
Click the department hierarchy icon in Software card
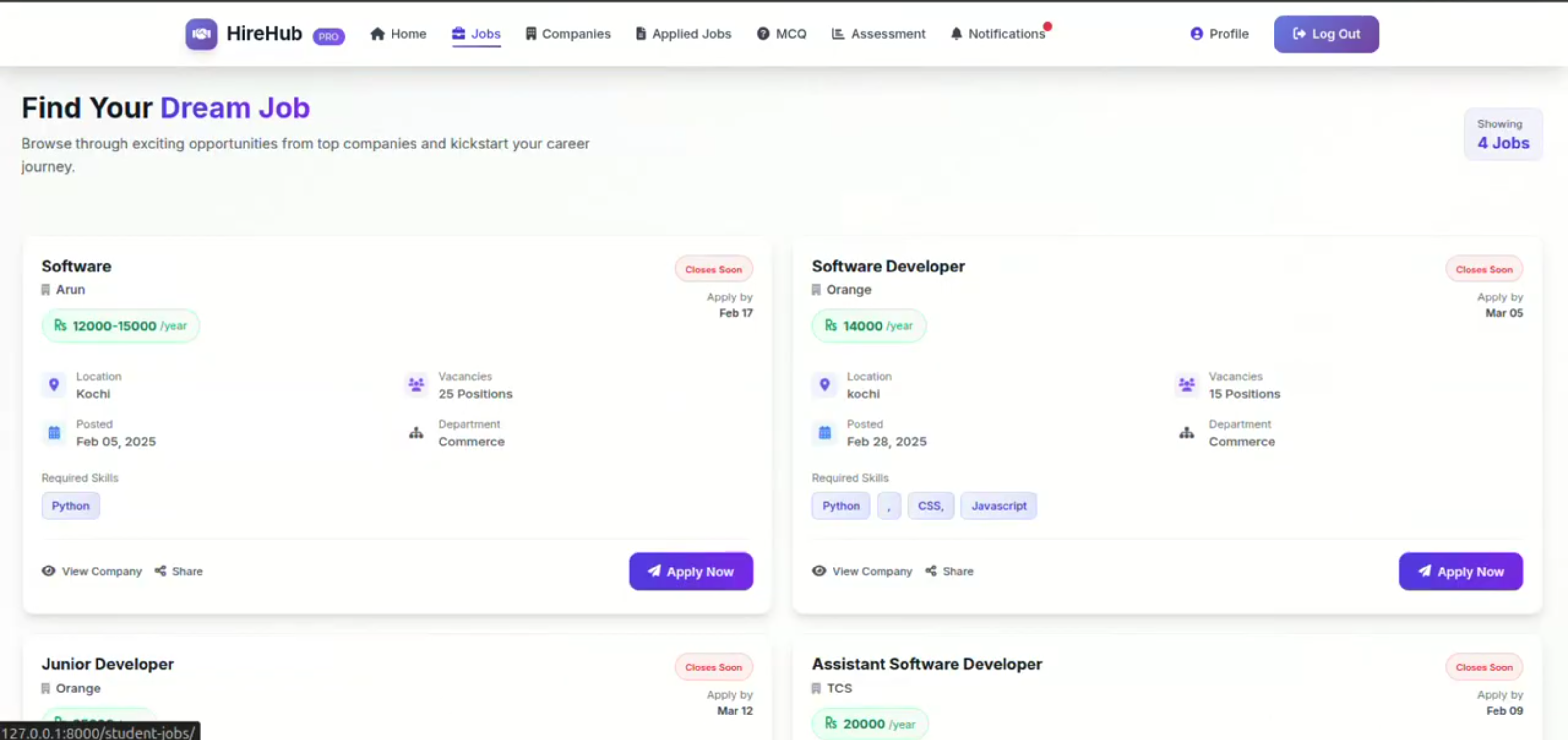point(416,433)
